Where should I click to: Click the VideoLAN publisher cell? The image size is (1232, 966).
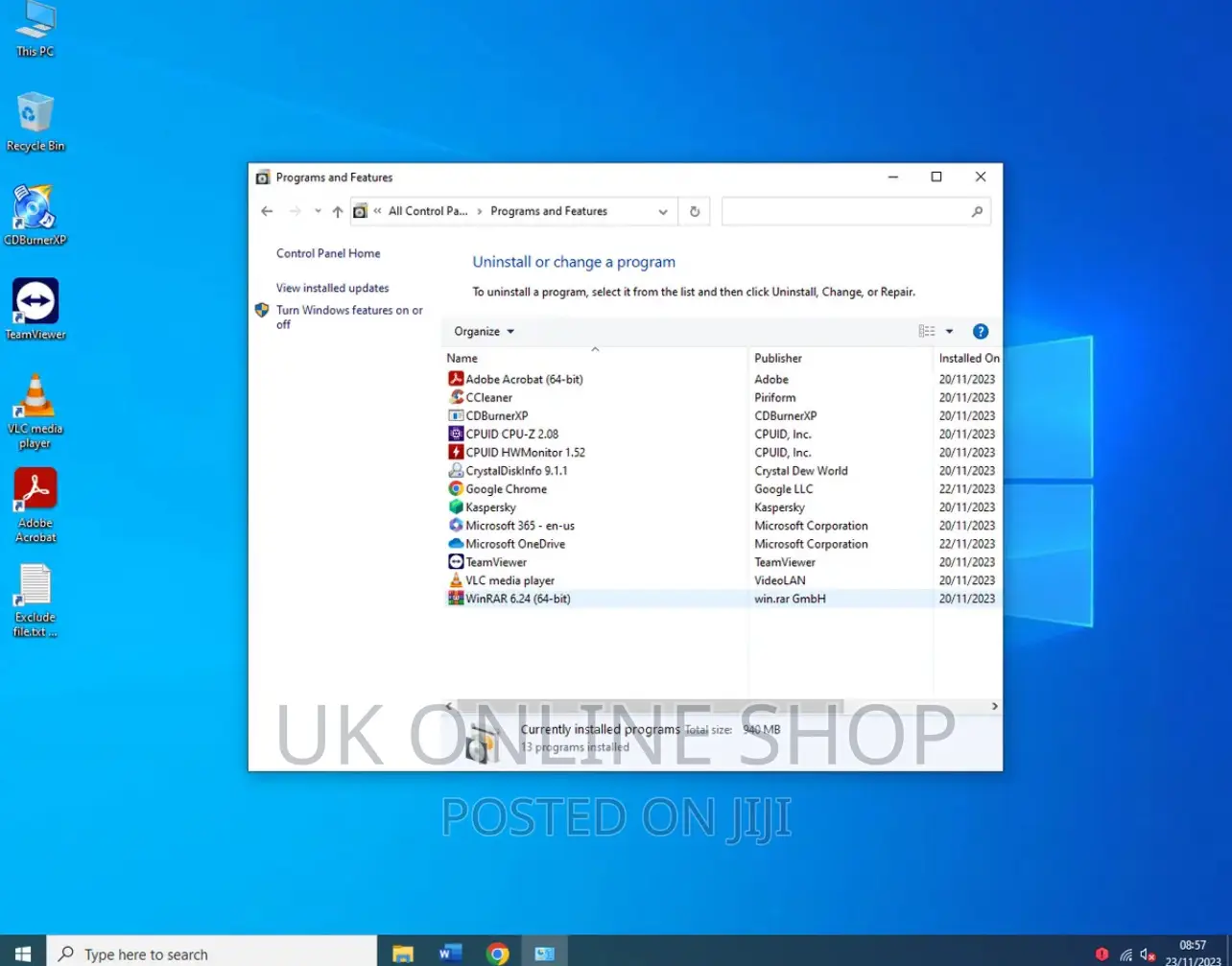point(780,580)
